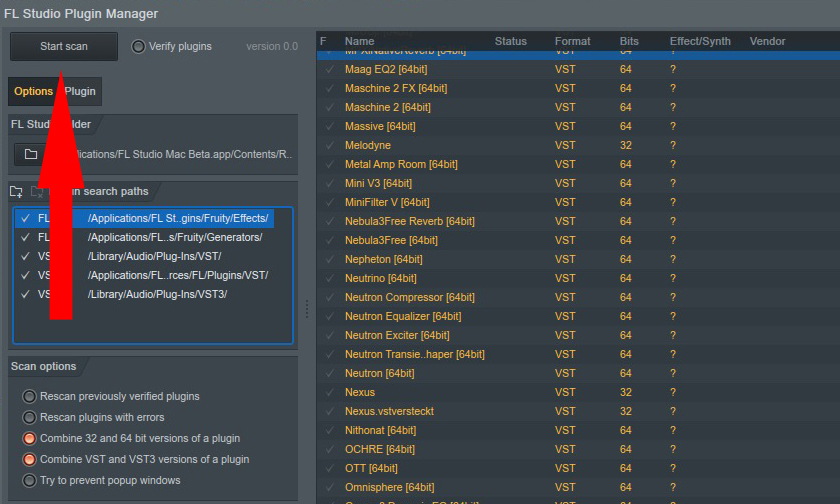Image resolution: width=840 pixels, height=504 pixels.
Task: Toggle favorite checkmark for Metal Amp Room
Action: [330, 164]
